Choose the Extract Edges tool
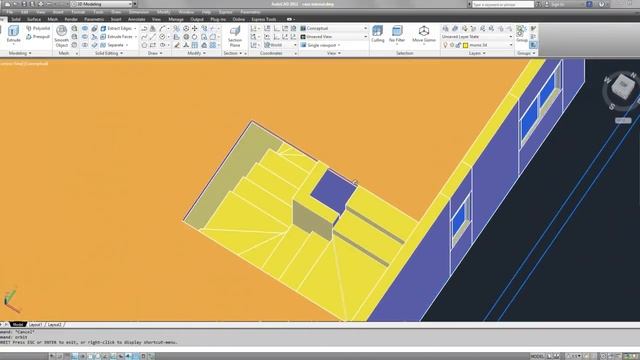The height and width of the screenshot is (360, 640). click(x=118, y=29)
